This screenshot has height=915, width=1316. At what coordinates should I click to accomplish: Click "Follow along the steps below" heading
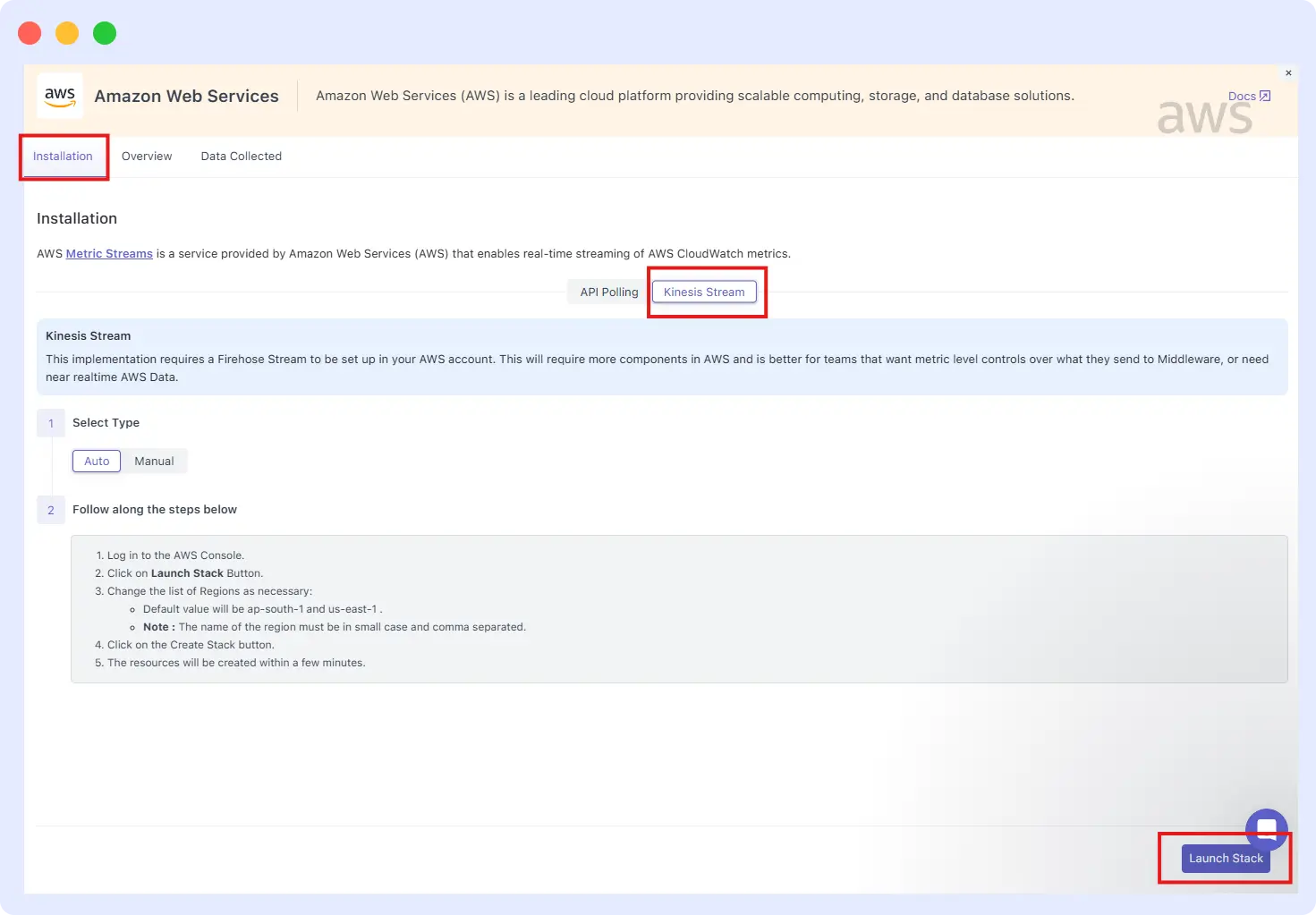click(x=155, y=510)
